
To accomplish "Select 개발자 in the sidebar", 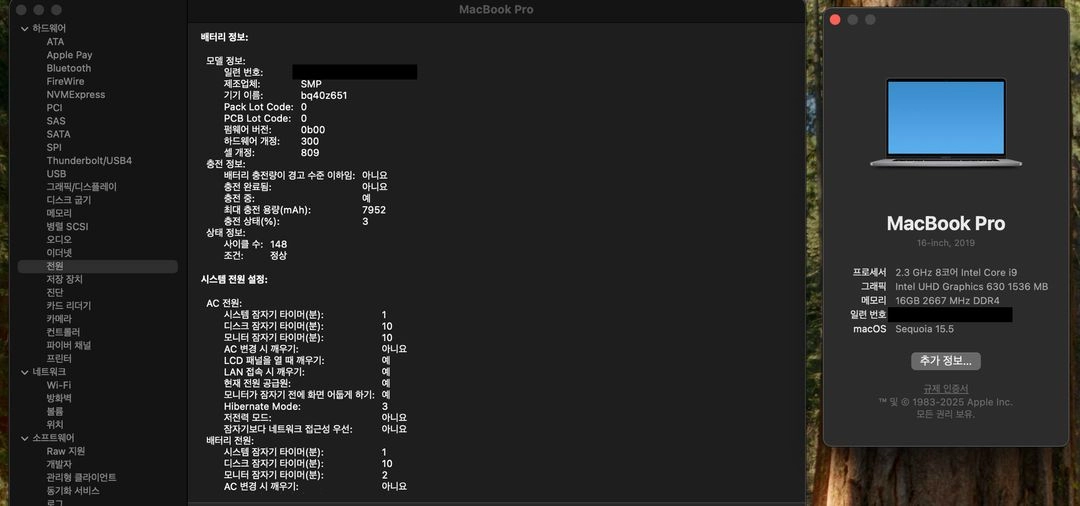I will pos(59,464).
